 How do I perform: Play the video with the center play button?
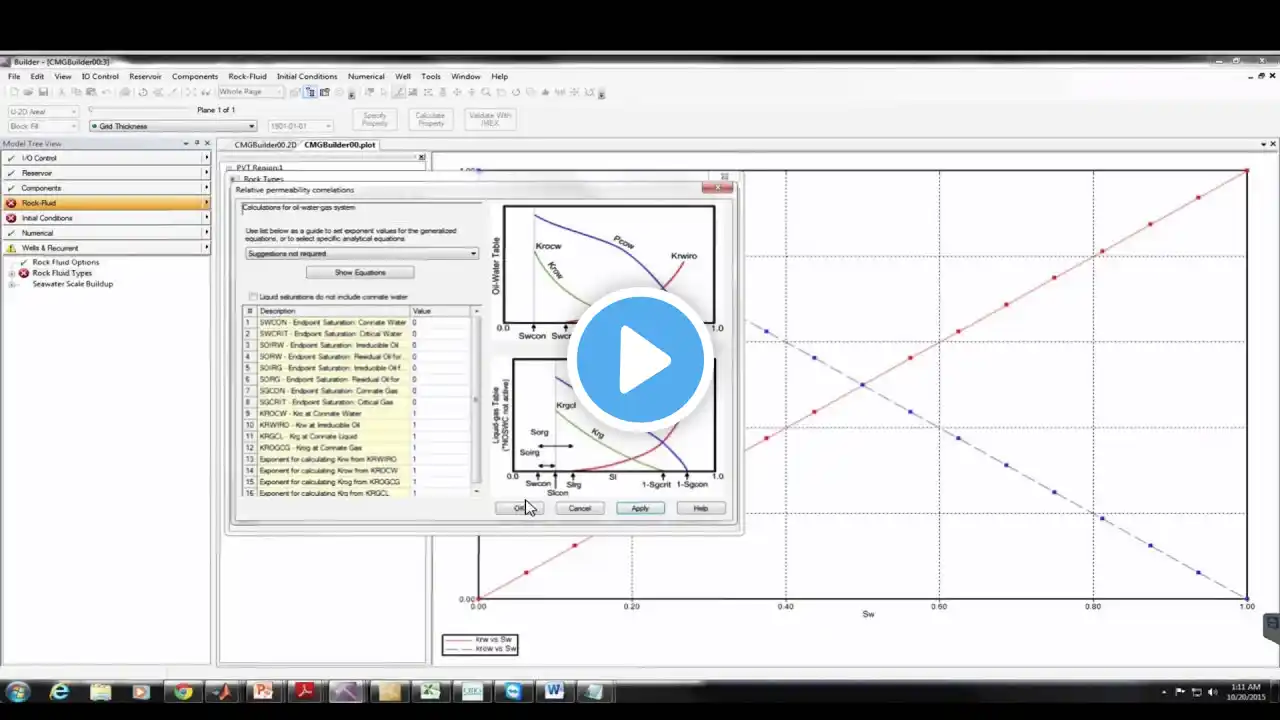click(x=640, y=359)
